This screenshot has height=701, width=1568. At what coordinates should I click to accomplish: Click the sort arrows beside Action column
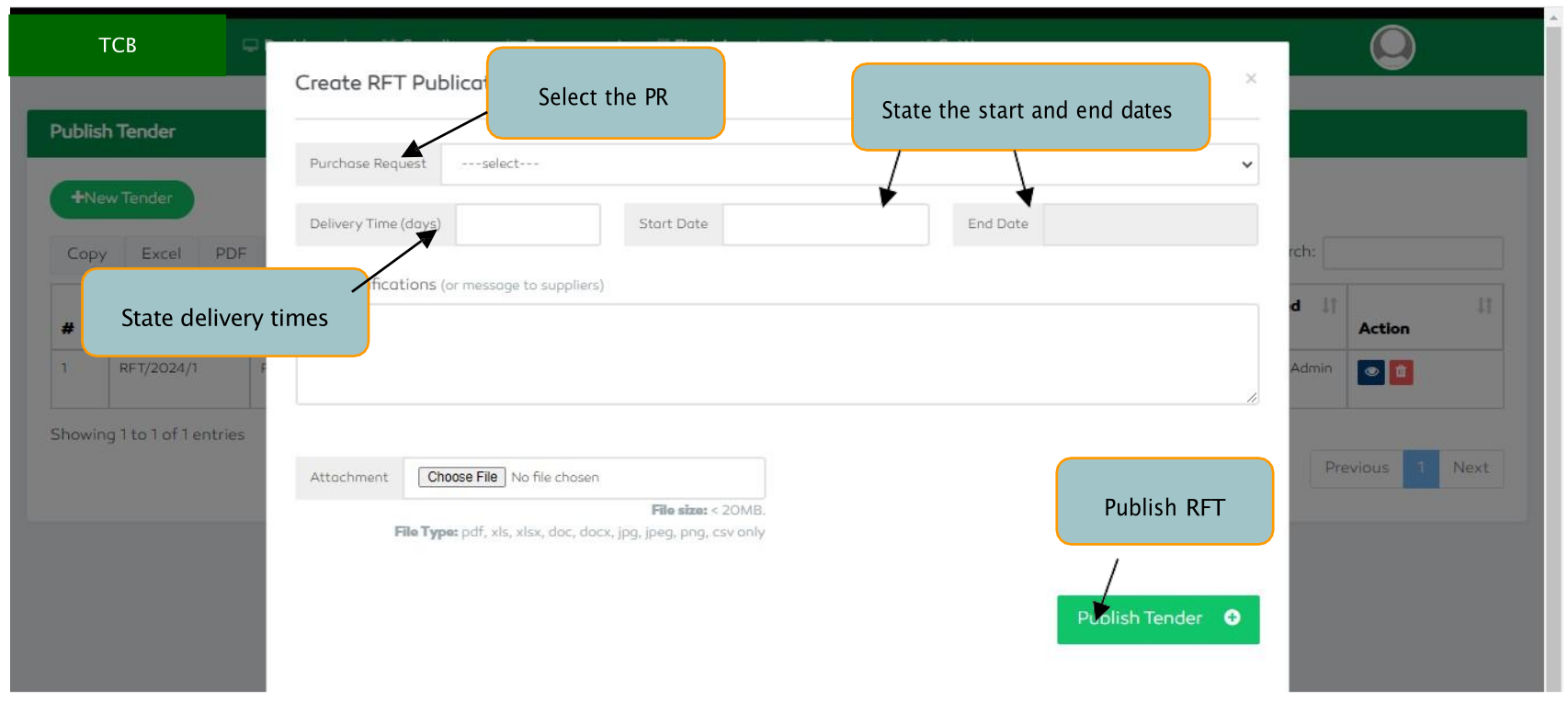(x=1483, y=306)
